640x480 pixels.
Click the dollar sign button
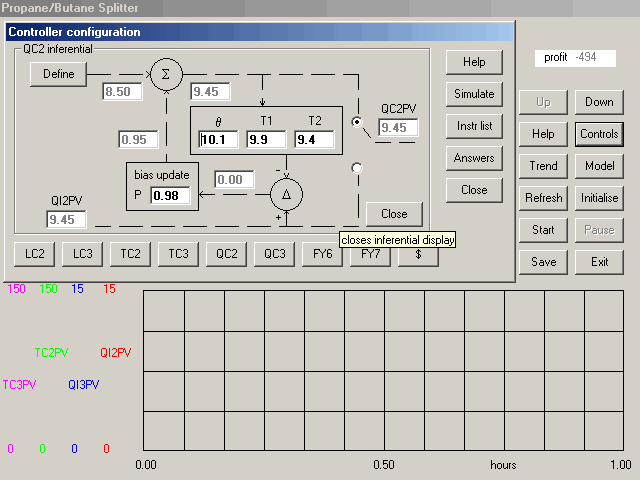(418, 254)
